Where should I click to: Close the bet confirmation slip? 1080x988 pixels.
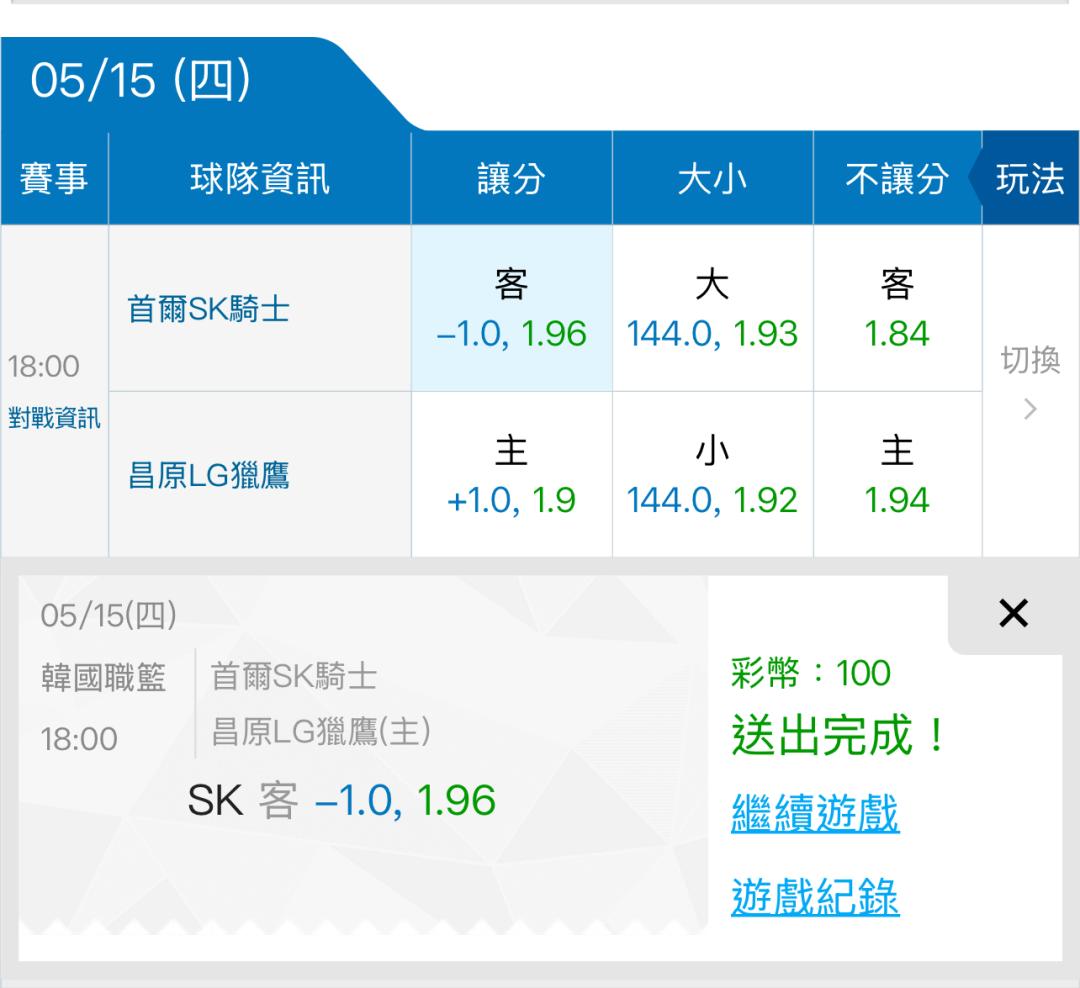1013,613
